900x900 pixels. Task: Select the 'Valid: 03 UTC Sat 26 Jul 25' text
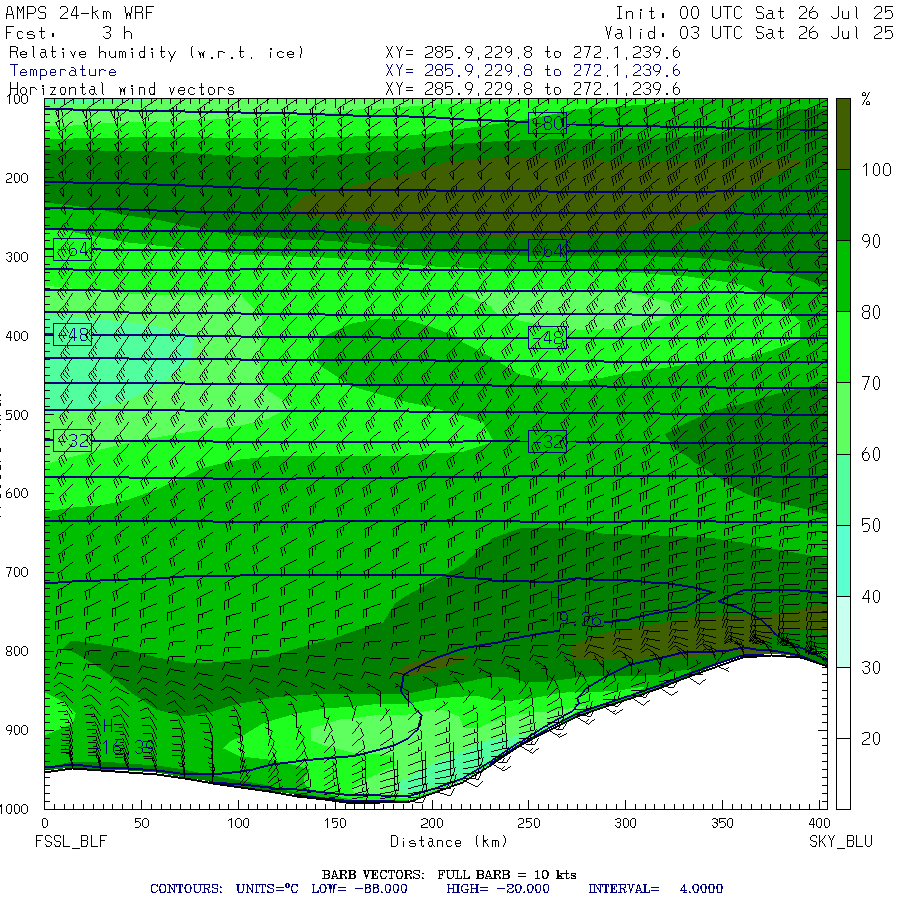[x=749, y=33]
